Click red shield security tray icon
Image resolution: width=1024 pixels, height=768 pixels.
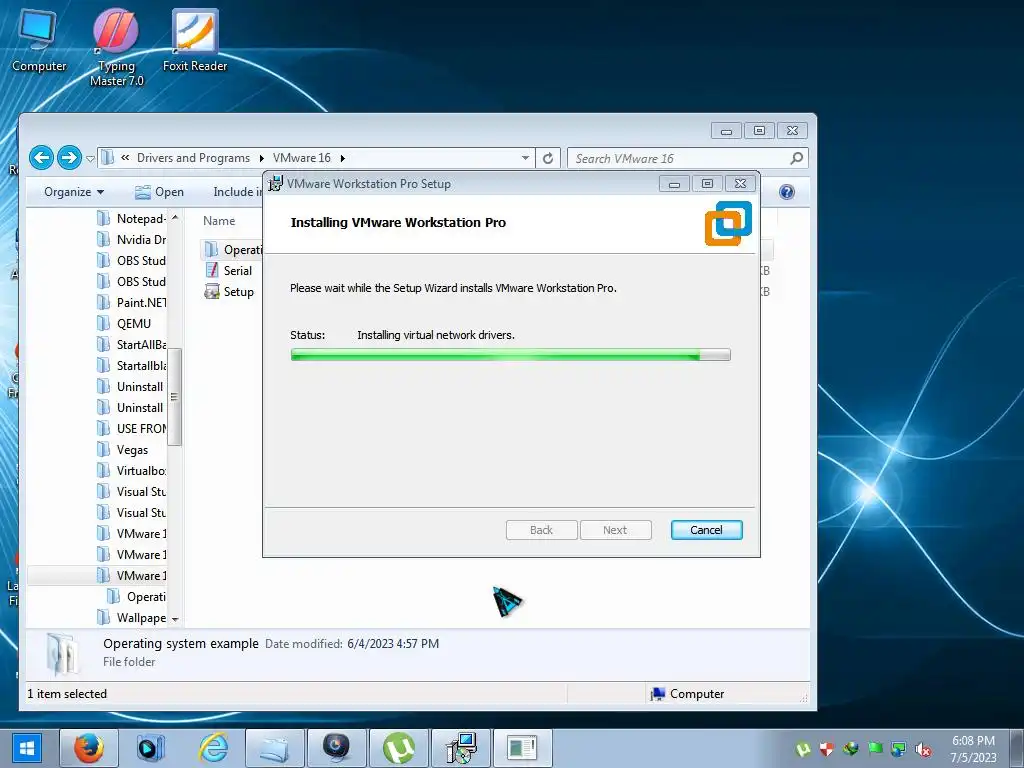(x=826, y=748)
